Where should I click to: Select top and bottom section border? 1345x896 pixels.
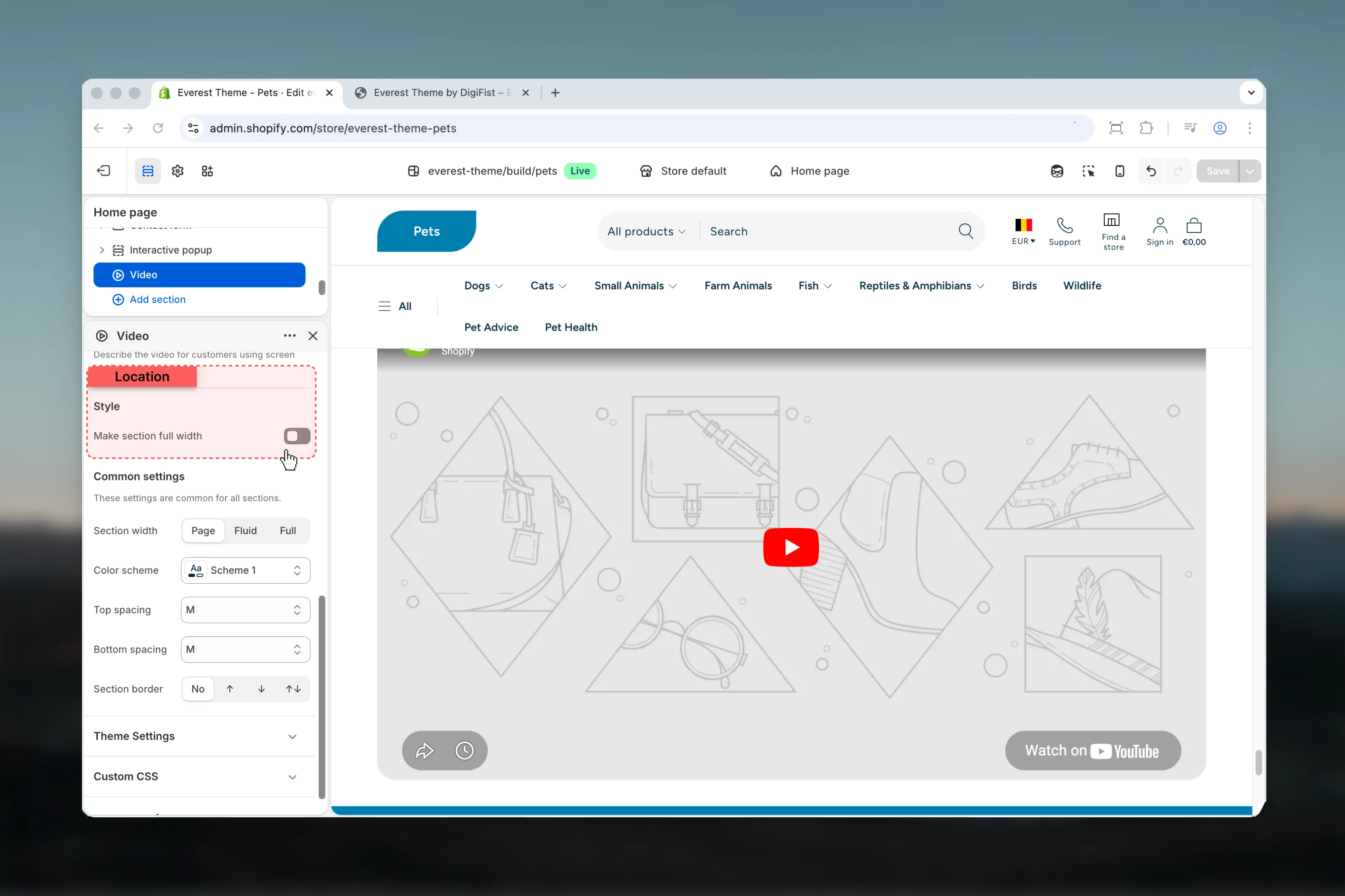click(293, 689)
